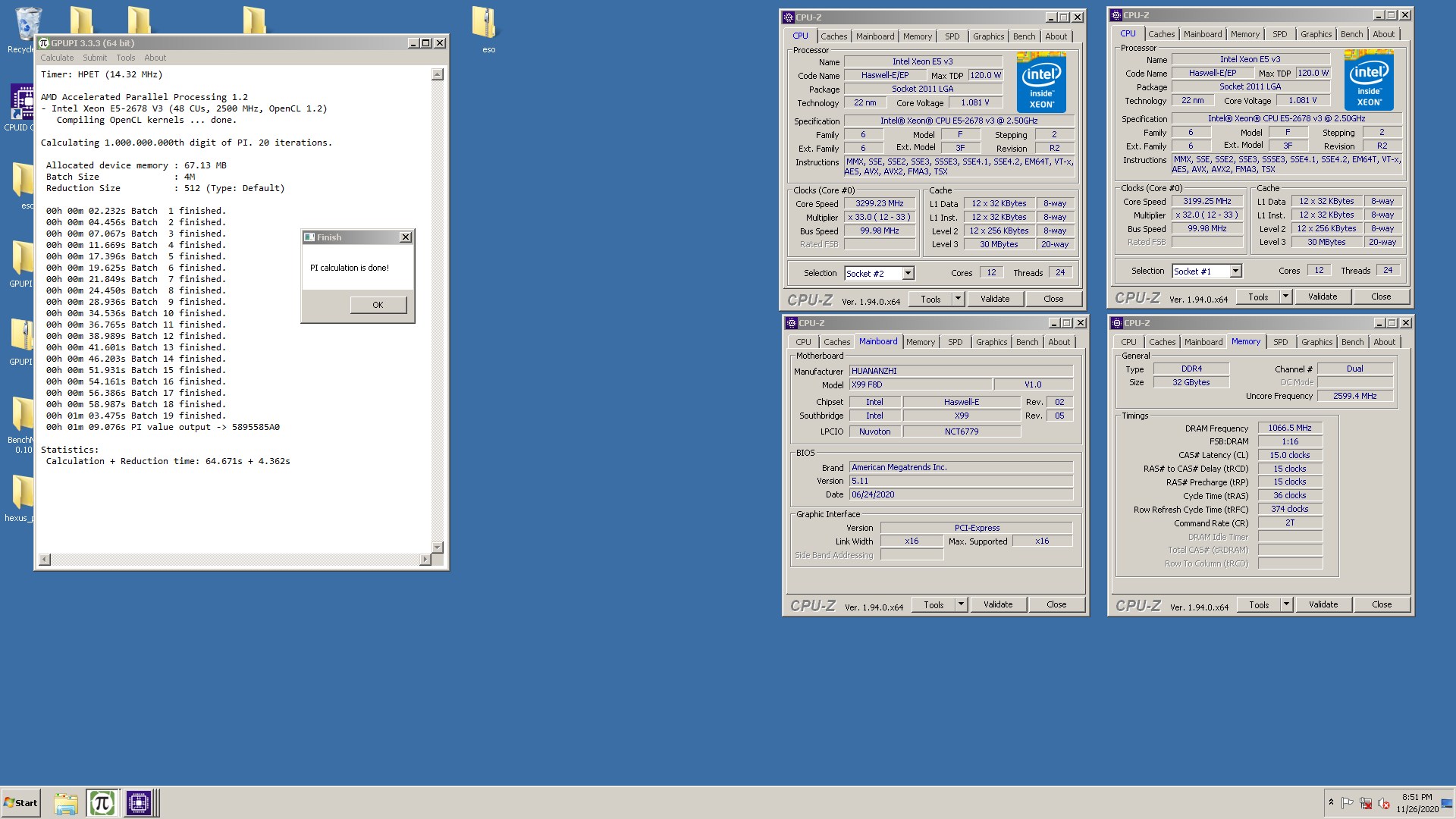Screen dimensions: 1456x819
Task: Switch to Caches tab in Socket #2 CPU-Z window
Action: [833, 36]
